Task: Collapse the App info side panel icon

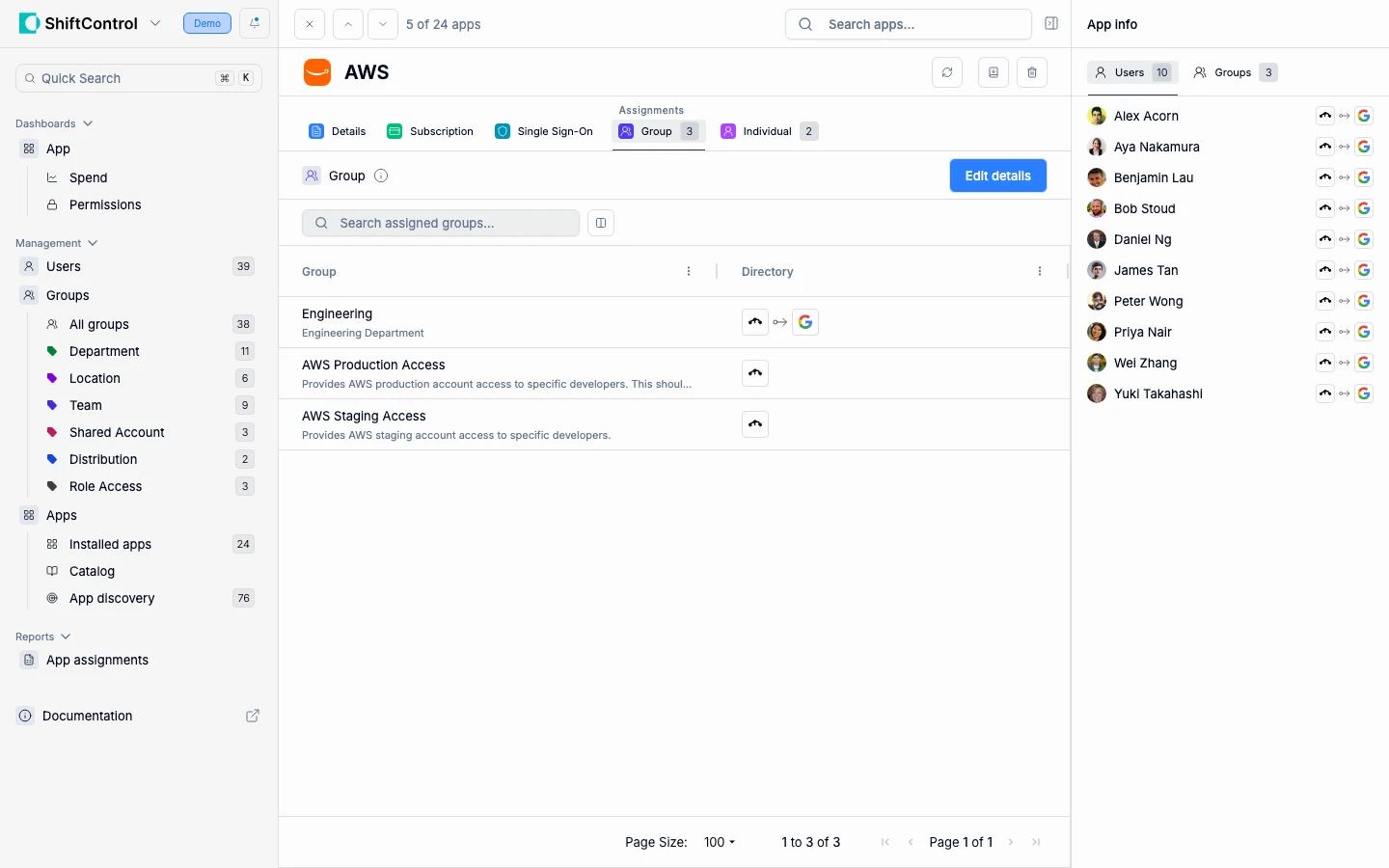Action: pos(1051,23)
